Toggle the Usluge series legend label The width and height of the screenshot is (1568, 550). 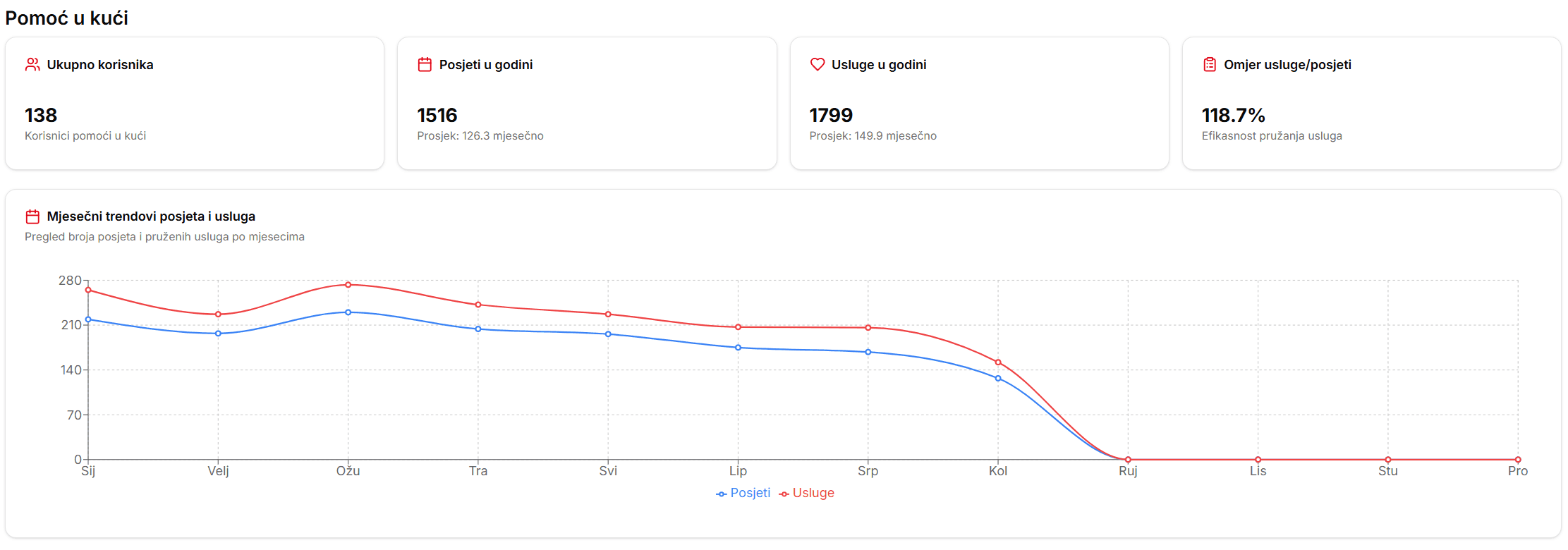pos(813,493)
